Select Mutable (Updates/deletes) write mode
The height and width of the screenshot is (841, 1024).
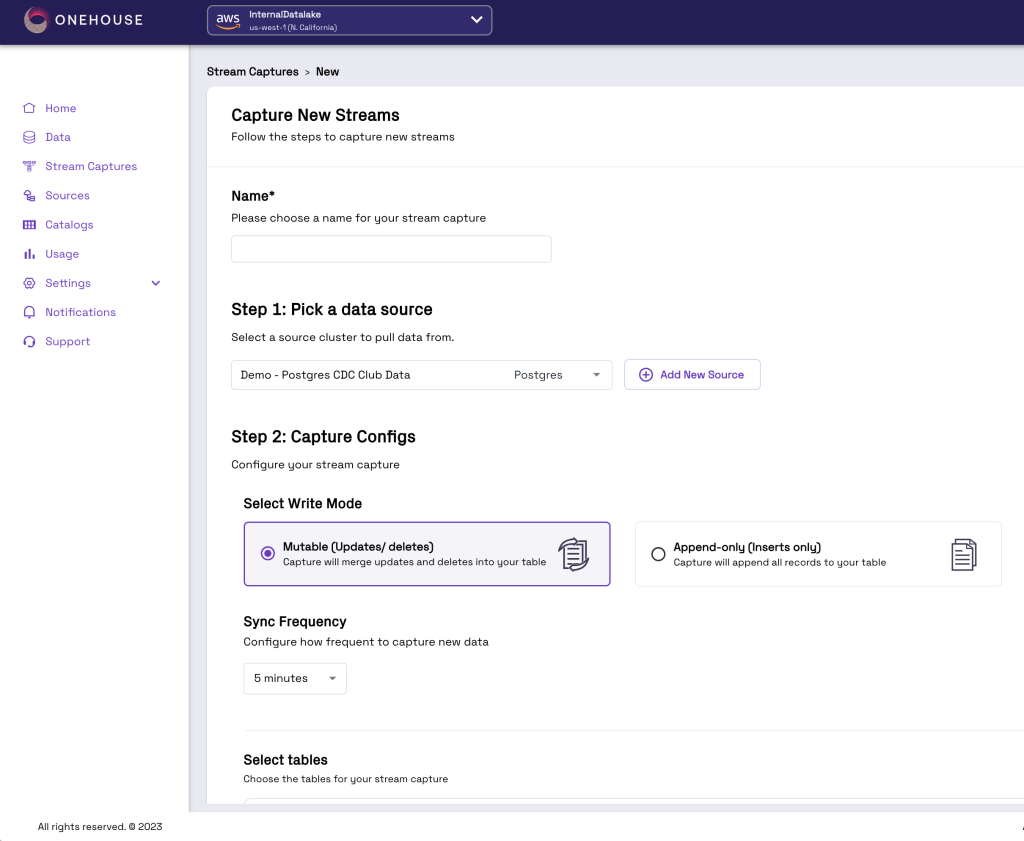(x=267, y=552)
